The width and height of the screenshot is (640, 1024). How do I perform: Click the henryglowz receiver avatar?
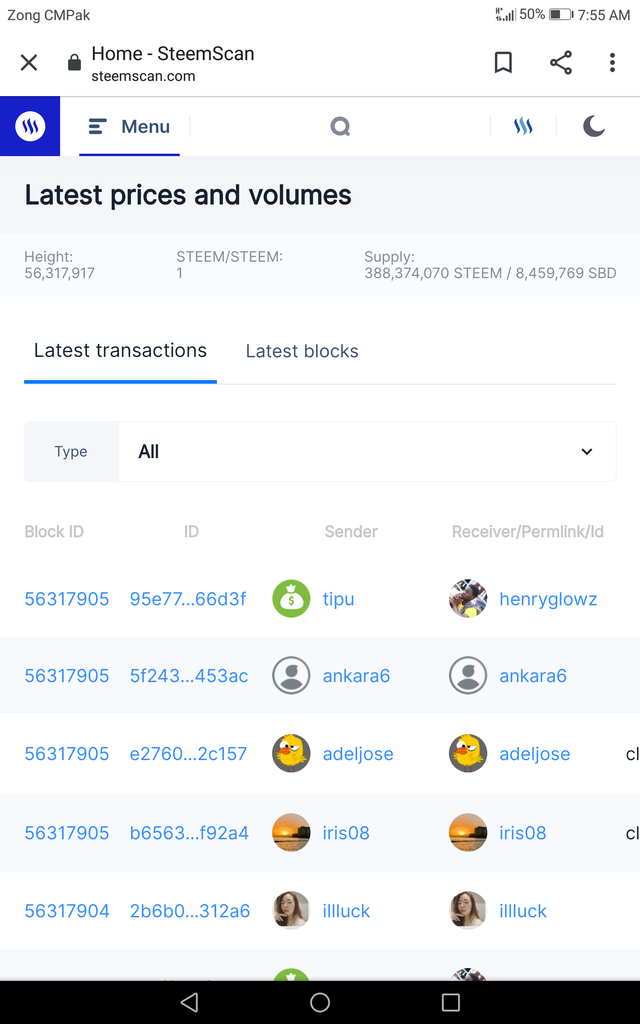point(468,599)
